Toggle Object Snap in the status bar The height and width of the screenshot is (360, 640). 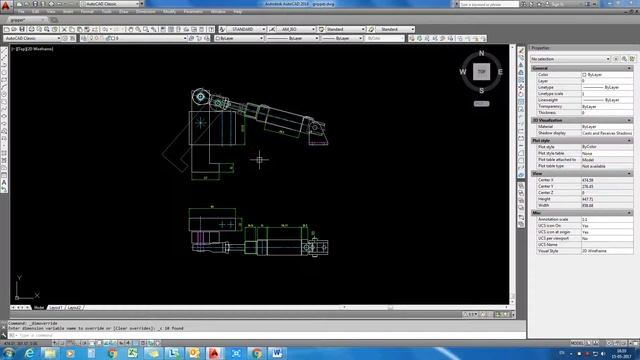click(x=93, y=343)
